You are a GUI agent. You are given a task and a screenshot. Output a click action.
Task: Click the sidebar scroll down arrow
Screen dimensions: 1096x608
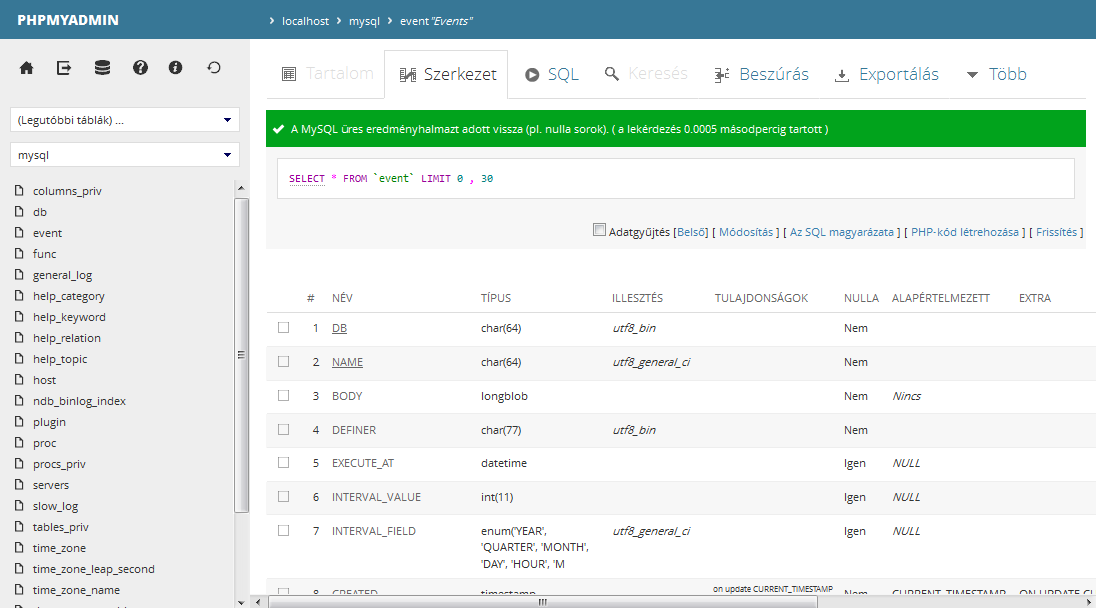241,602
